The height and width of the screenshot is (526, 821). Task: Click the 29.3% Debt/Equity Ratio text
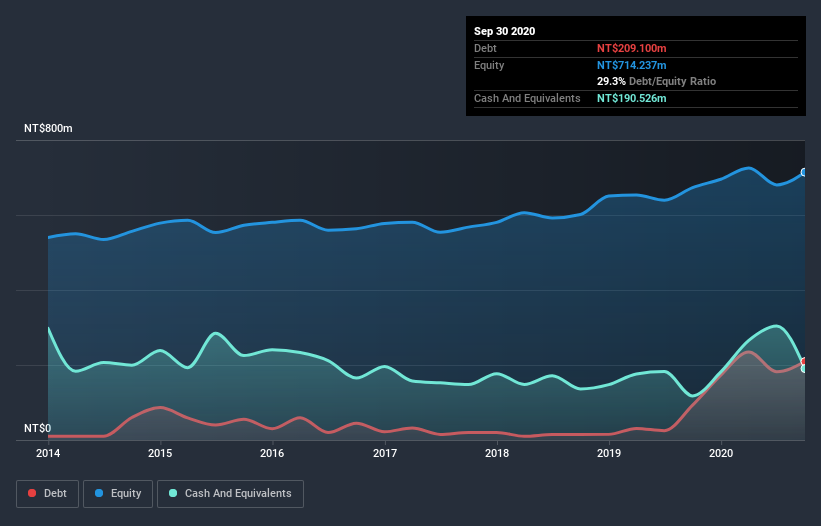[656, 81]
